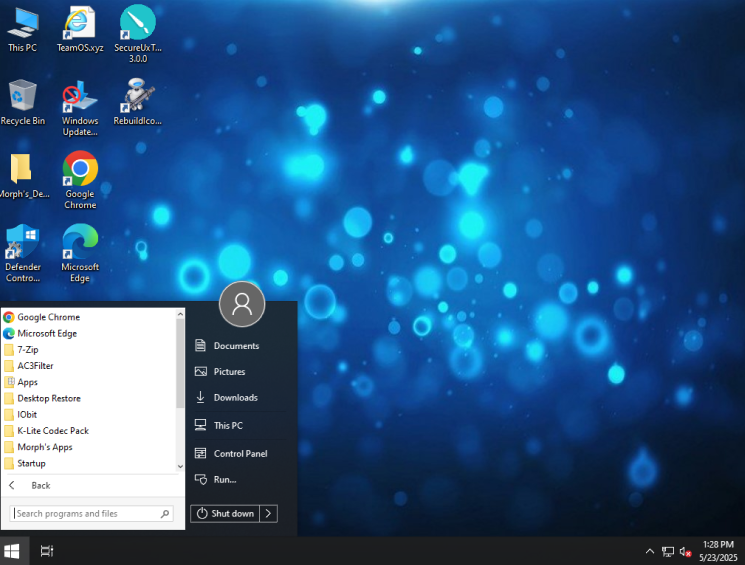Open shut down options arrow
Image resolution: width=745 pixels, height=565 pixels.
pyautogui.click(x=268, y=514)
